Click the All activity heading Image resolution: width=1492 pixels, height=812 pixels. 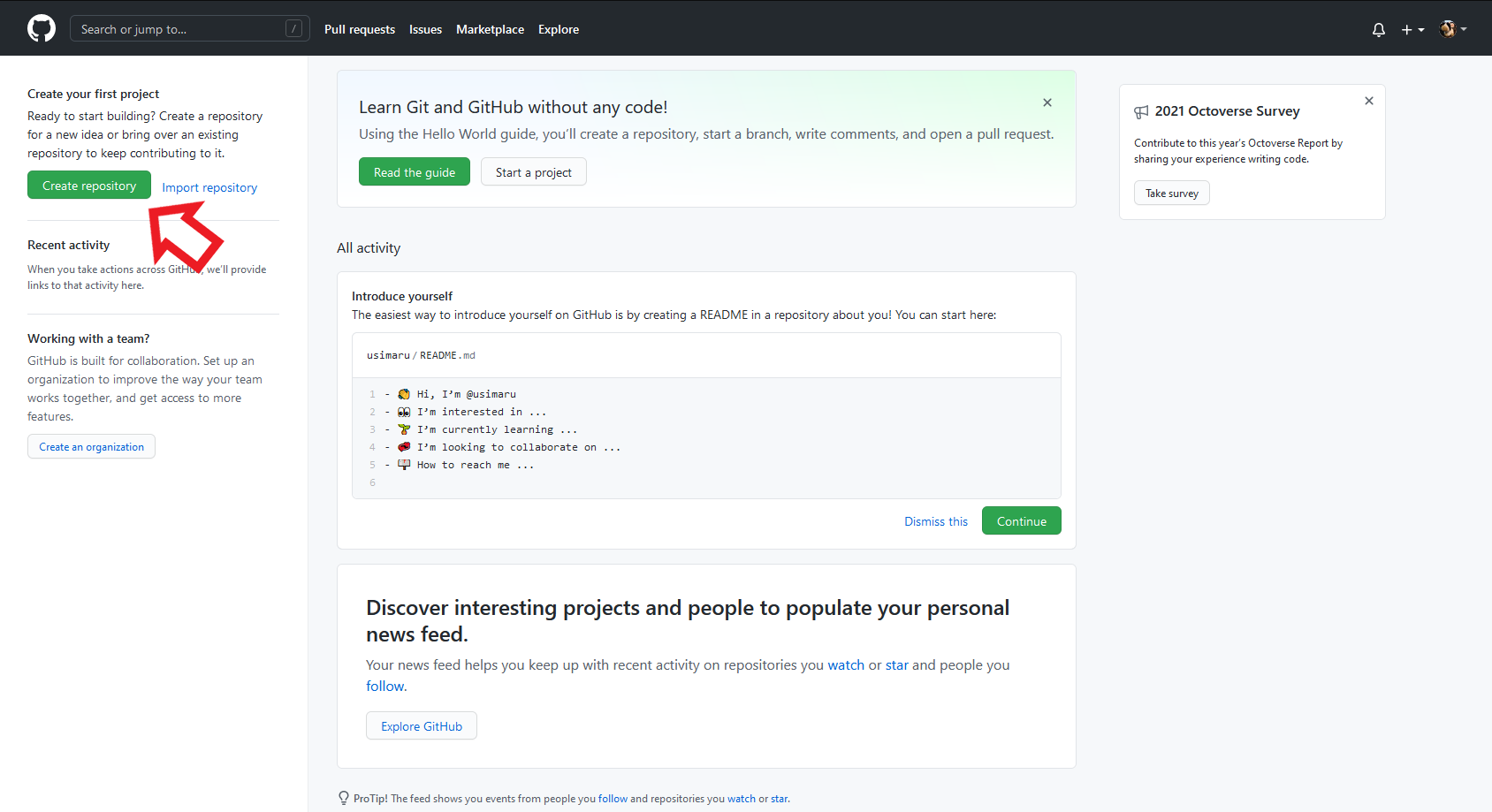(369, 248)
